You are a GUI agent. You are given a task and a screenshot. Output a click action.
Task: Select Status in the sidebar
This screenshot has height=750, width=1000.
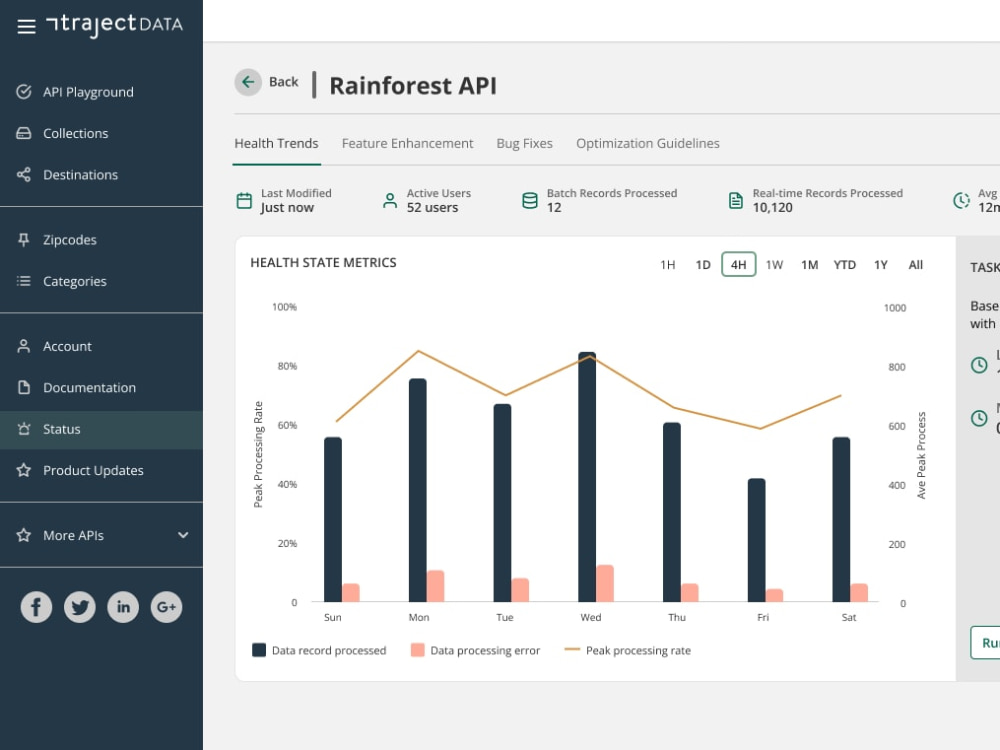pos(101,429)
